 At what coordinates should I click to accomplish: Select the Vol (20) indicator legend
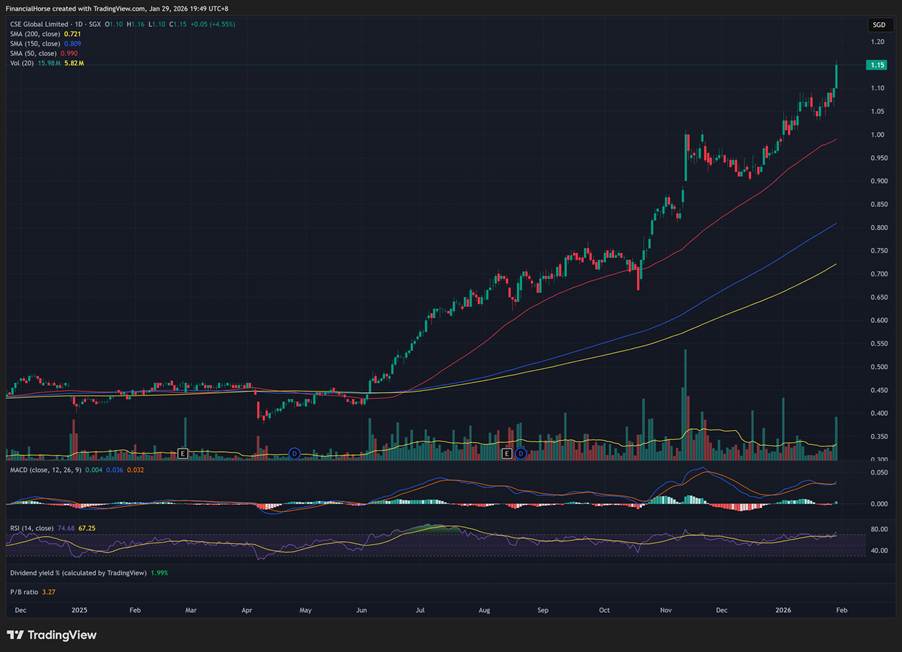coord(24,63)
